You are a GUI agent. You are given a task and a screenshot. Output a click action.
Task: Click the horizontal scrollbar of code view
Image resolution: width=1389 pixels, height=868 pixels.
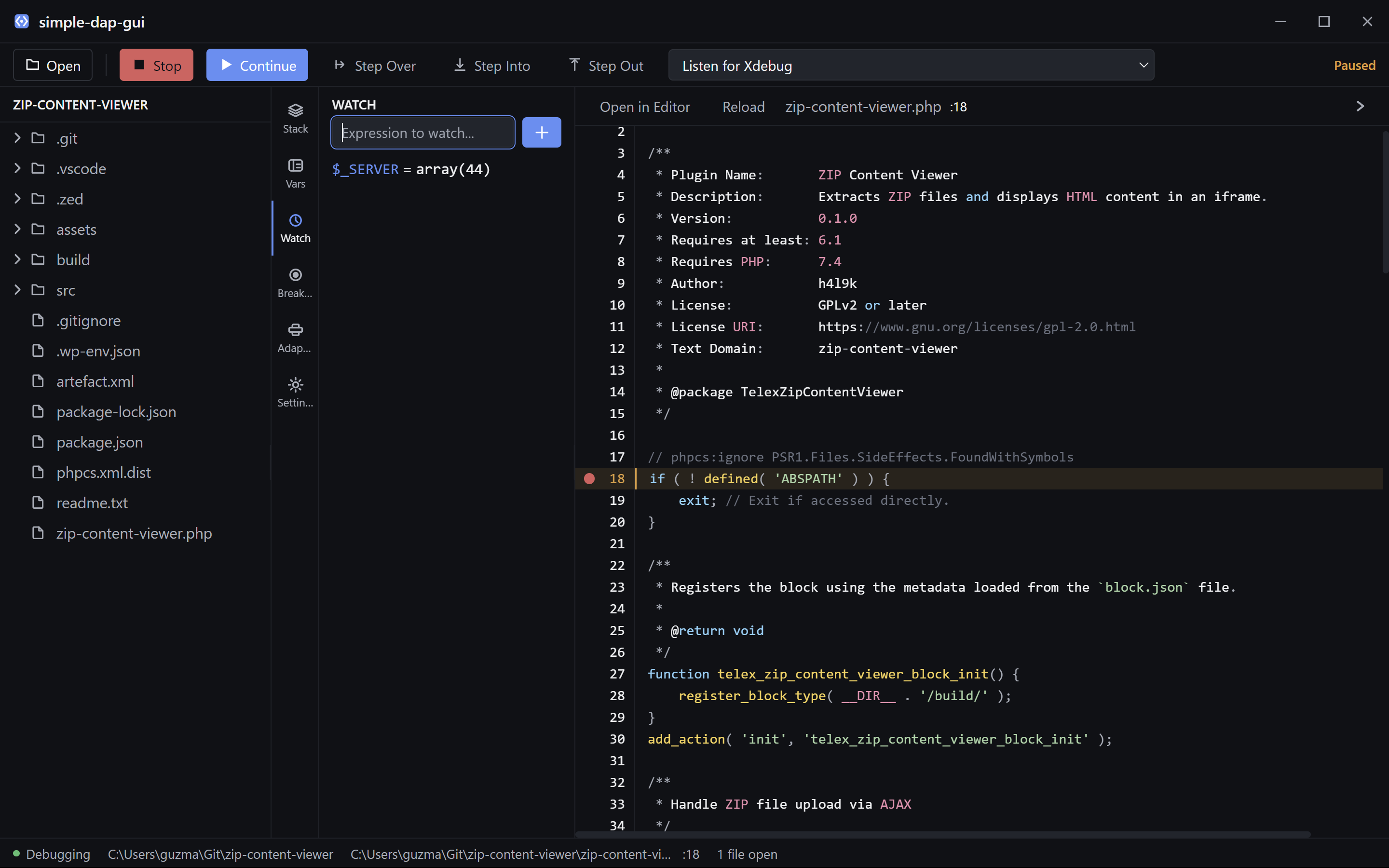[x=943, y=834]
